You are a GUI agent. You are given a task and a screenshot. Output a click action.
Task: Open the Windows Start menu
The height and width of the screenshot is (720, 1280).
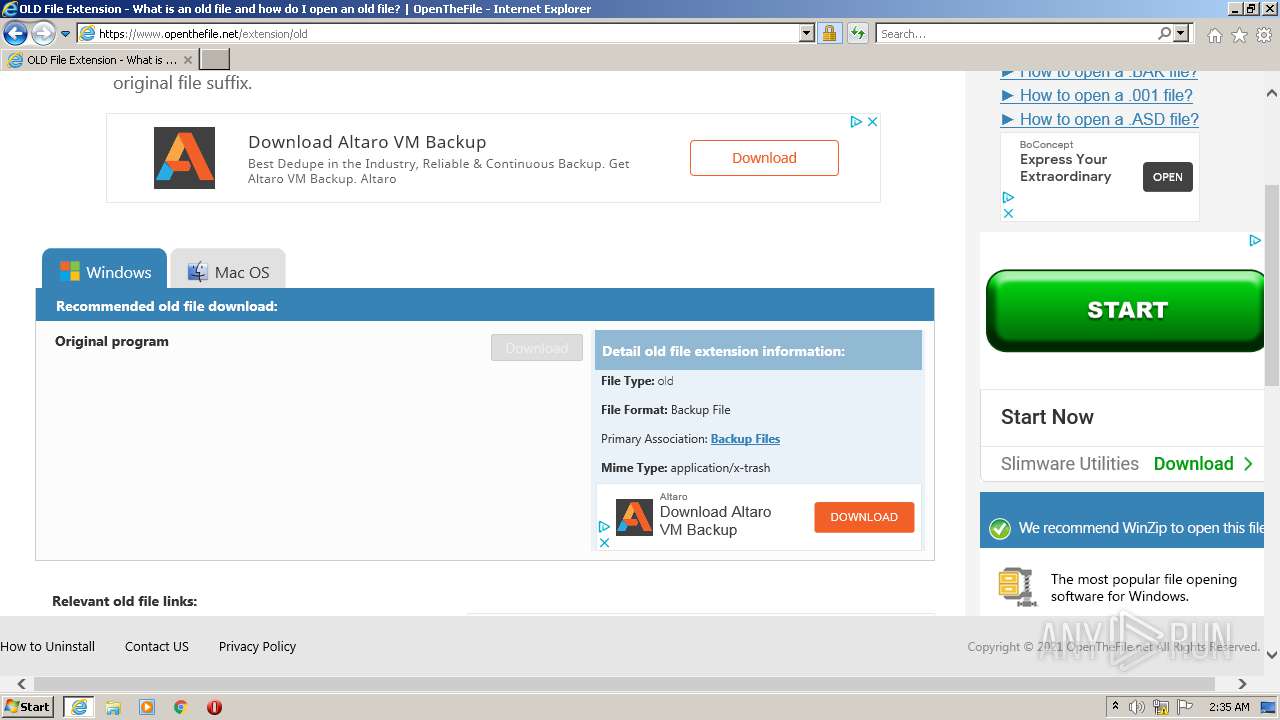[28, 707]
